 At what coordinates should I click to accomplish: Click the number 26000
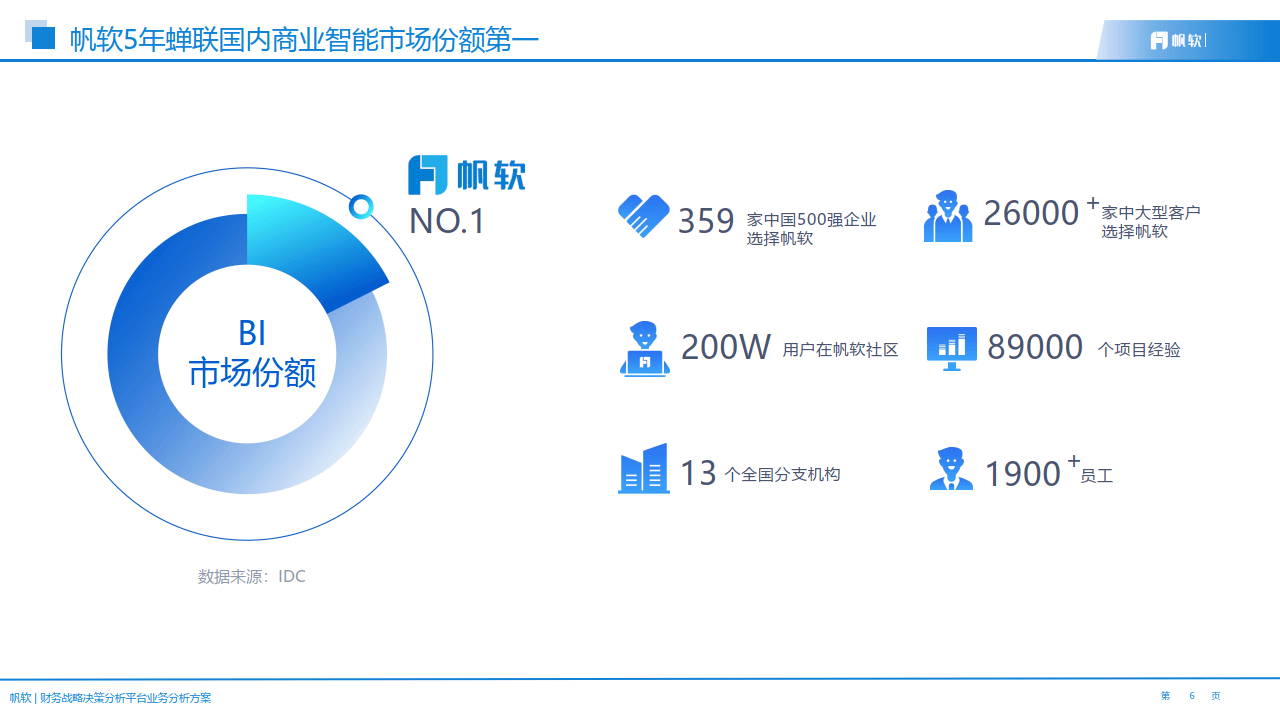pyautogui.click(x=1031, y=213)
